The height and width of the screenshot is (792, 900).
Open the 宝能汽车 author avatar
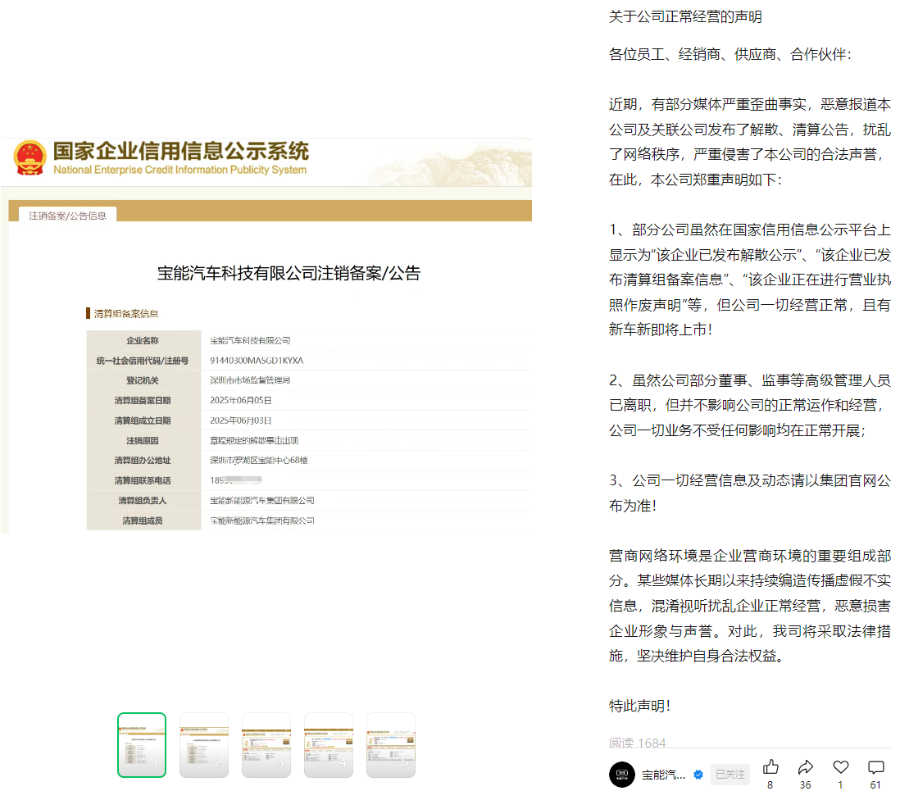[x=622, y=775]
